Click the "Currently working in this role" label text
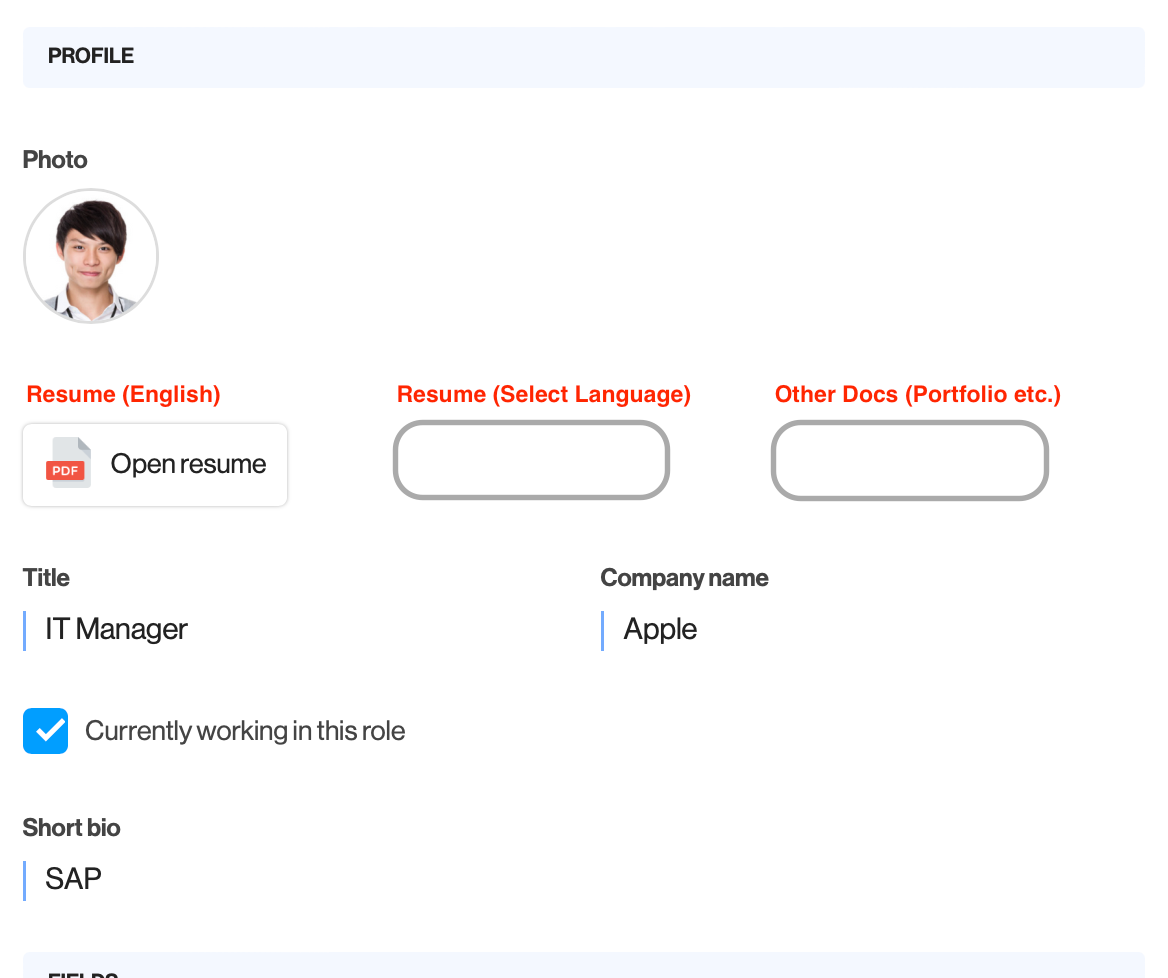Image resolution: width=1168 pixels, height=978 pixels. [245, 731]
